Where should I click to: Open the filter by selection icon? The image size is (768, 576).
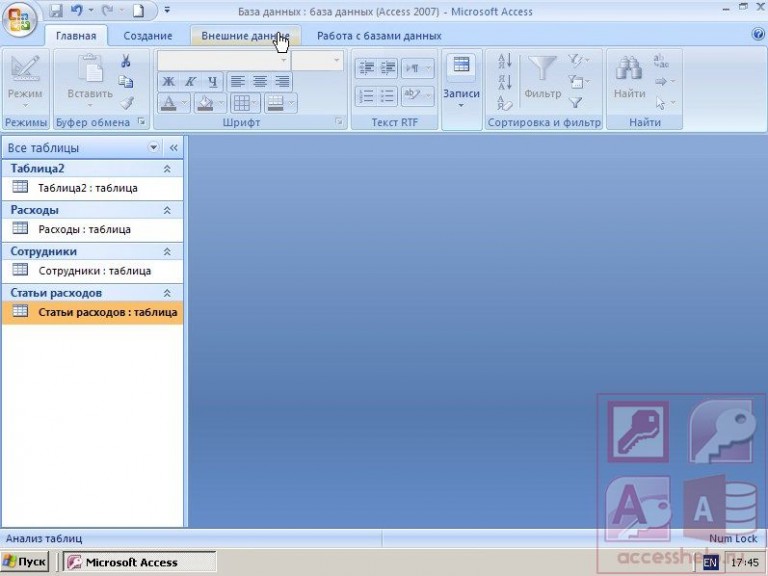(578, 61)
